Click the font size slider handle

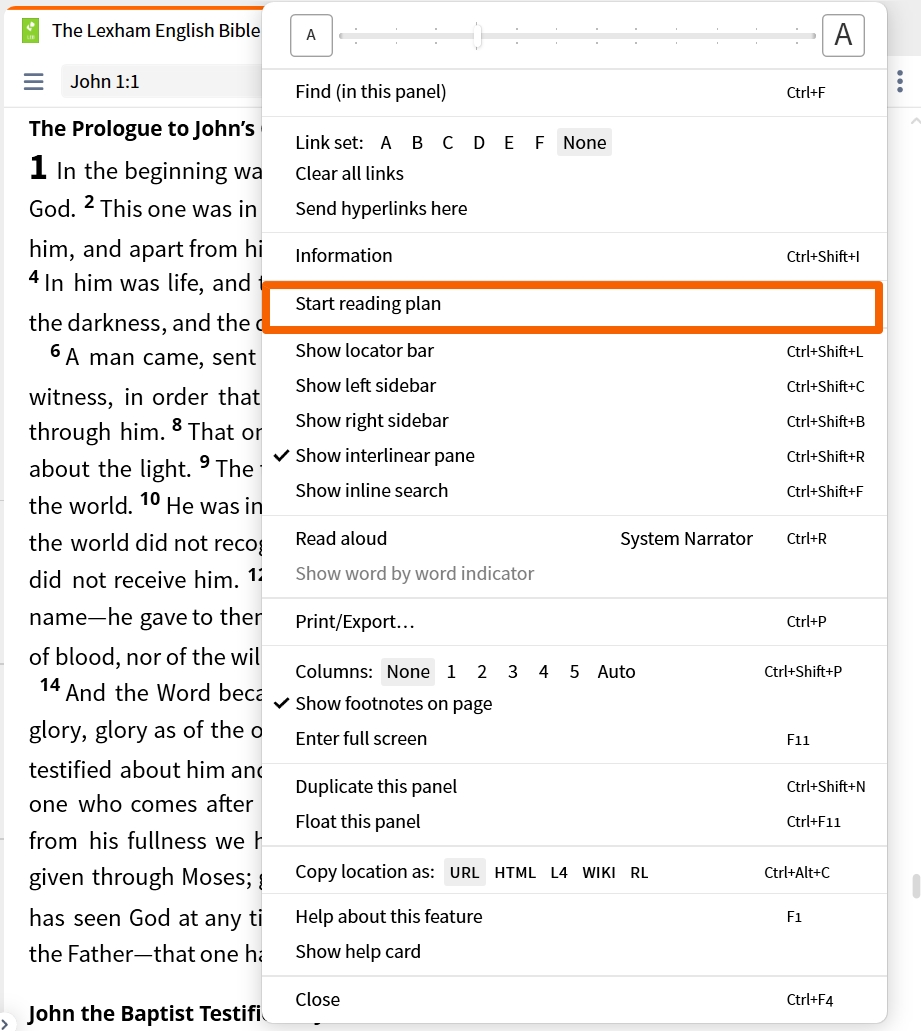coord(478,36)
